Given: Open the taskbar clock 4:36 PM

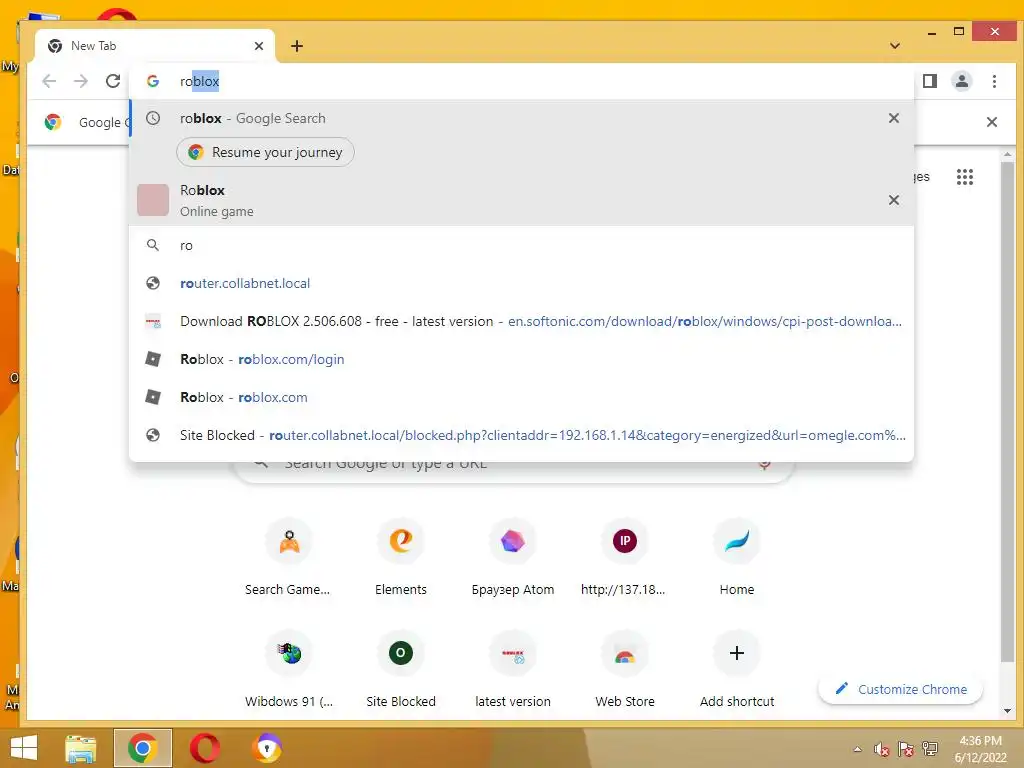Looking at the screenshot, I should point(980,749).
